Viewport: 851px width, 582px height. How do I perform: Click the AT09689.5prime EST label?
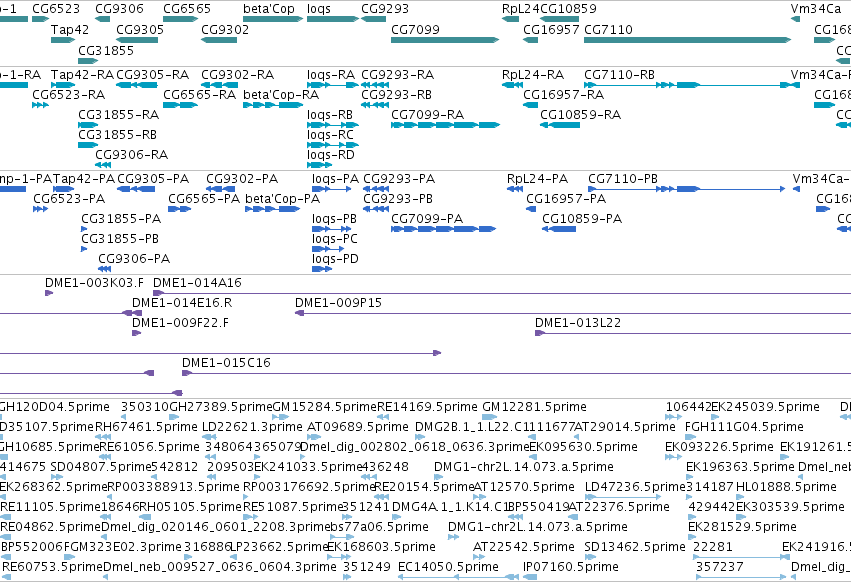[x=358, y=427]
